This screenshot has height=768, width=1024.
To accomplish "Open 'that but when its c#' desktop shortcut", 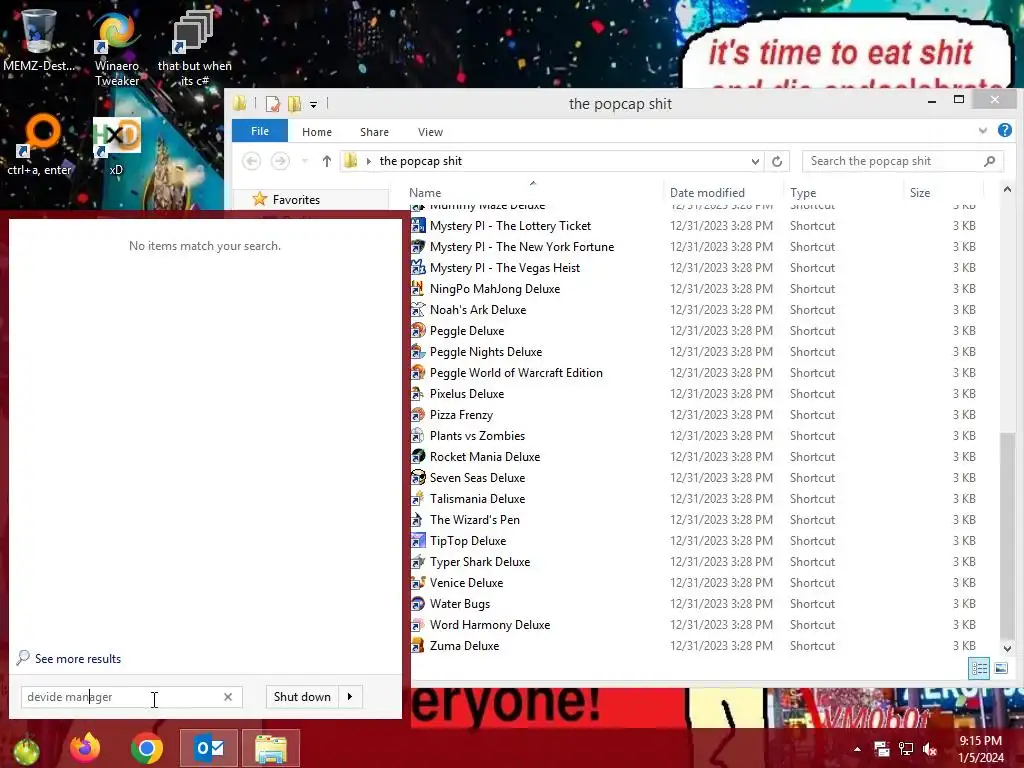I will (x=194, y=49).
